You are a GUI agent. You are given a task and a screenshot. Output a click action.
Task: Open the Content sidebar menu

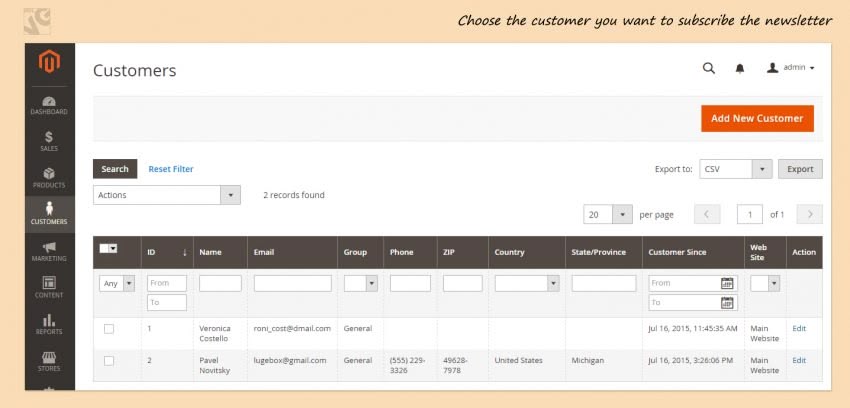pyautogui.click(x=49, y=288)
